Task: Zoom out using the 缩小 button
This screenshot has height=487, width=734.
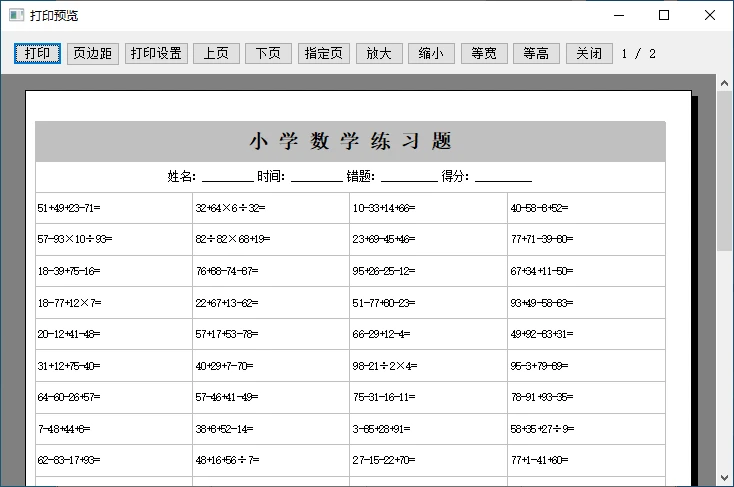Action: [x=431, y=54]
